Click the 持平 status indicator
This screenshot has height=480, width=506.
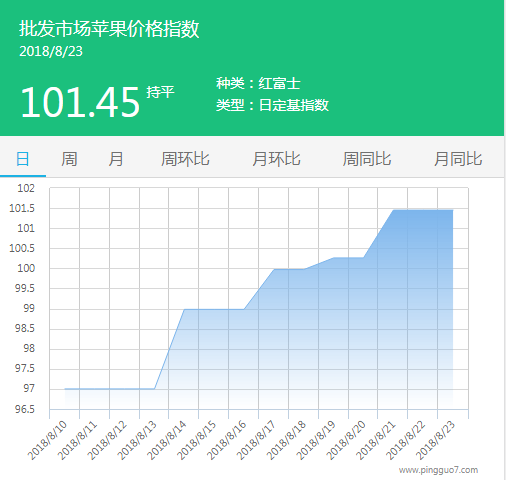(160, 92)
